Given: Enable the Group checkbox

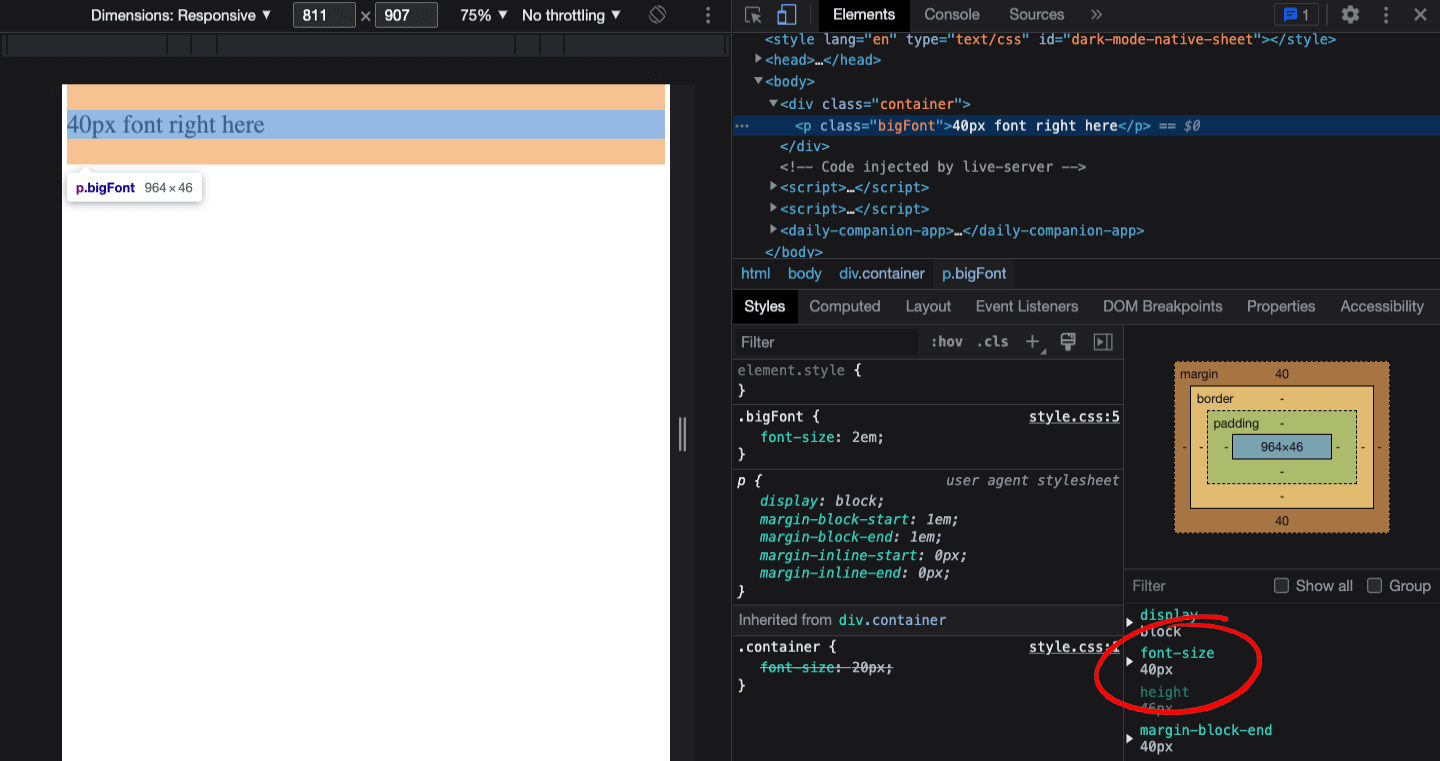Looking at the screenshot, I should click(x=1374, y=585).
